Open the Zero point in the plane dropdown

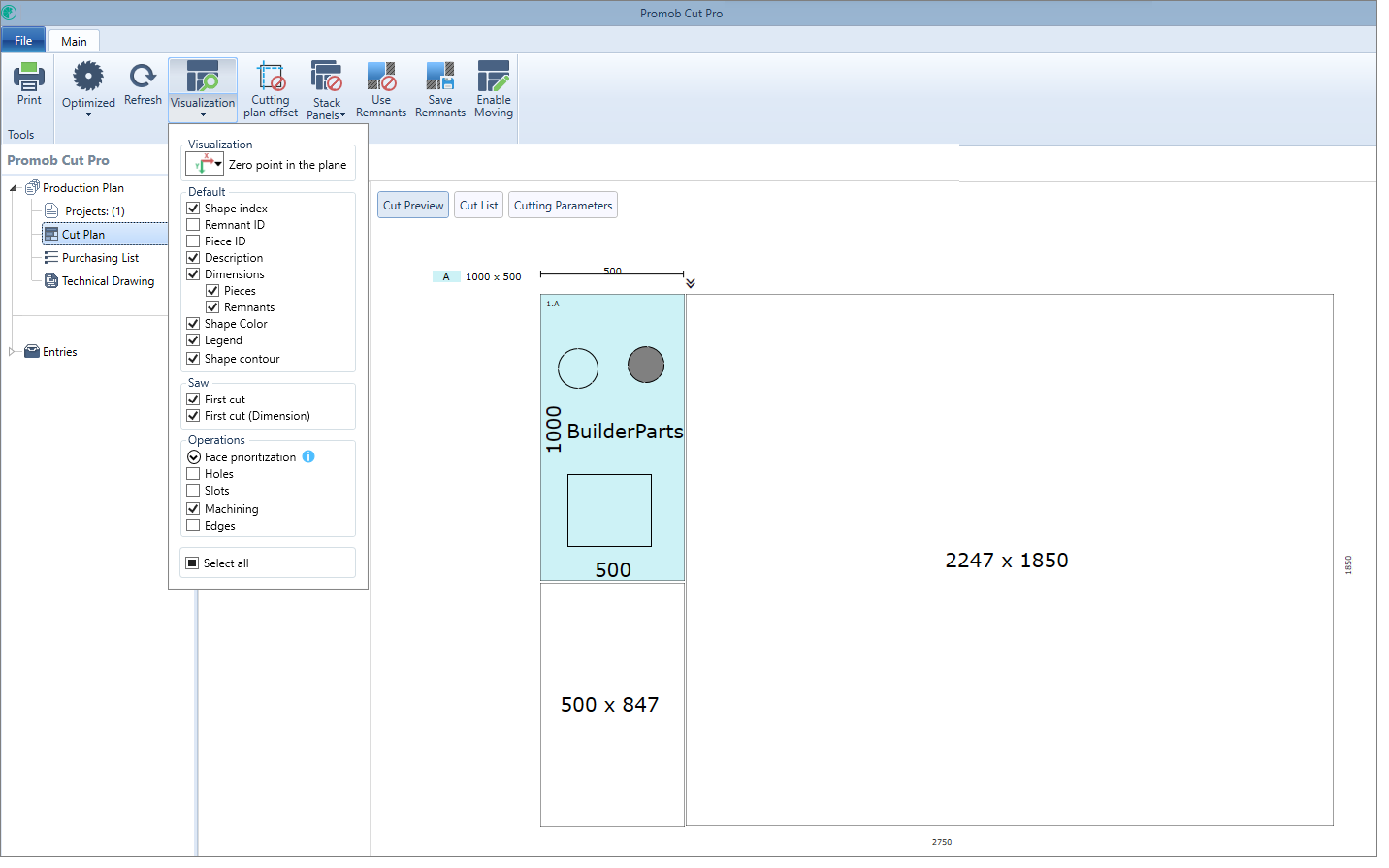click(206, 165)
